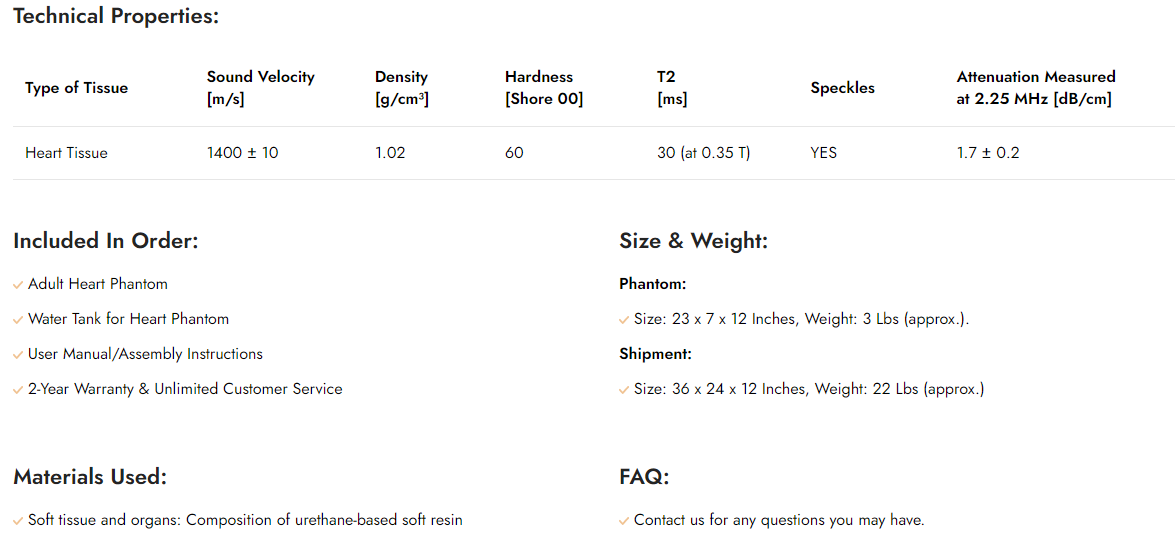Click the checkmark before 2-Year Warranty item
The image size is (1175, 559).
[18, 390]
